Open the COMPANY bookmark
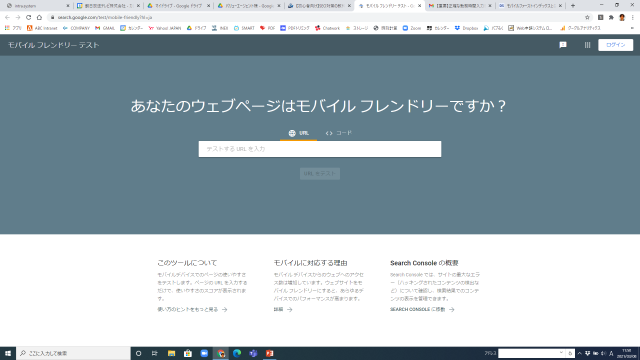640x360 pixels. [x=76, y=28]
